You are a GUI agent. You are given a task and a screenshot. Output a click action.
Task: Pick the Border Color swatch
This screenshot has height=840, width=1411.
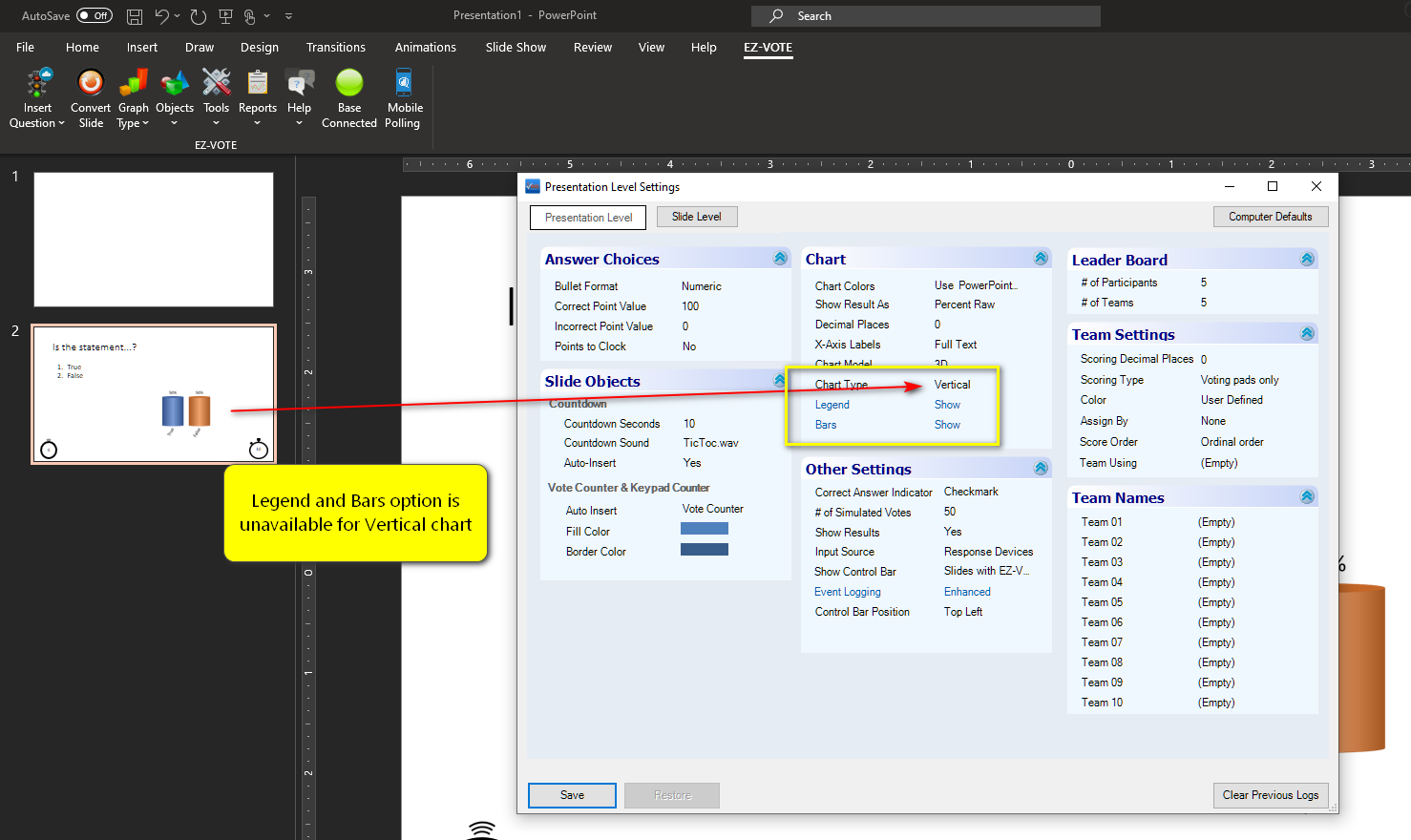click(x=705, y=549)
